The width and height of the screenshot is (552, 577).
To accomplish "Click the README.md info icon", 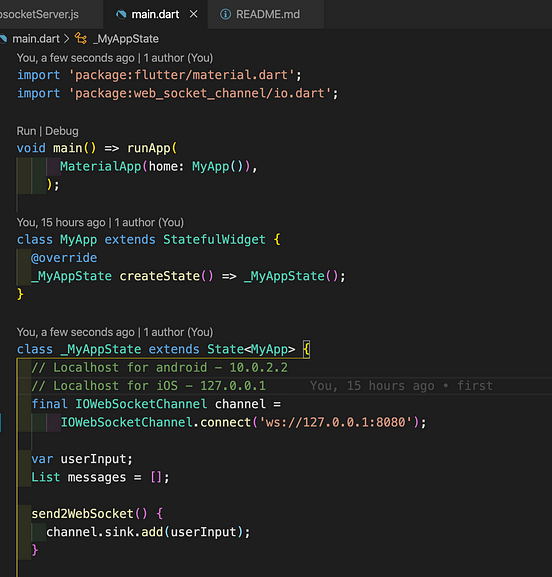I will click(225, 14).
